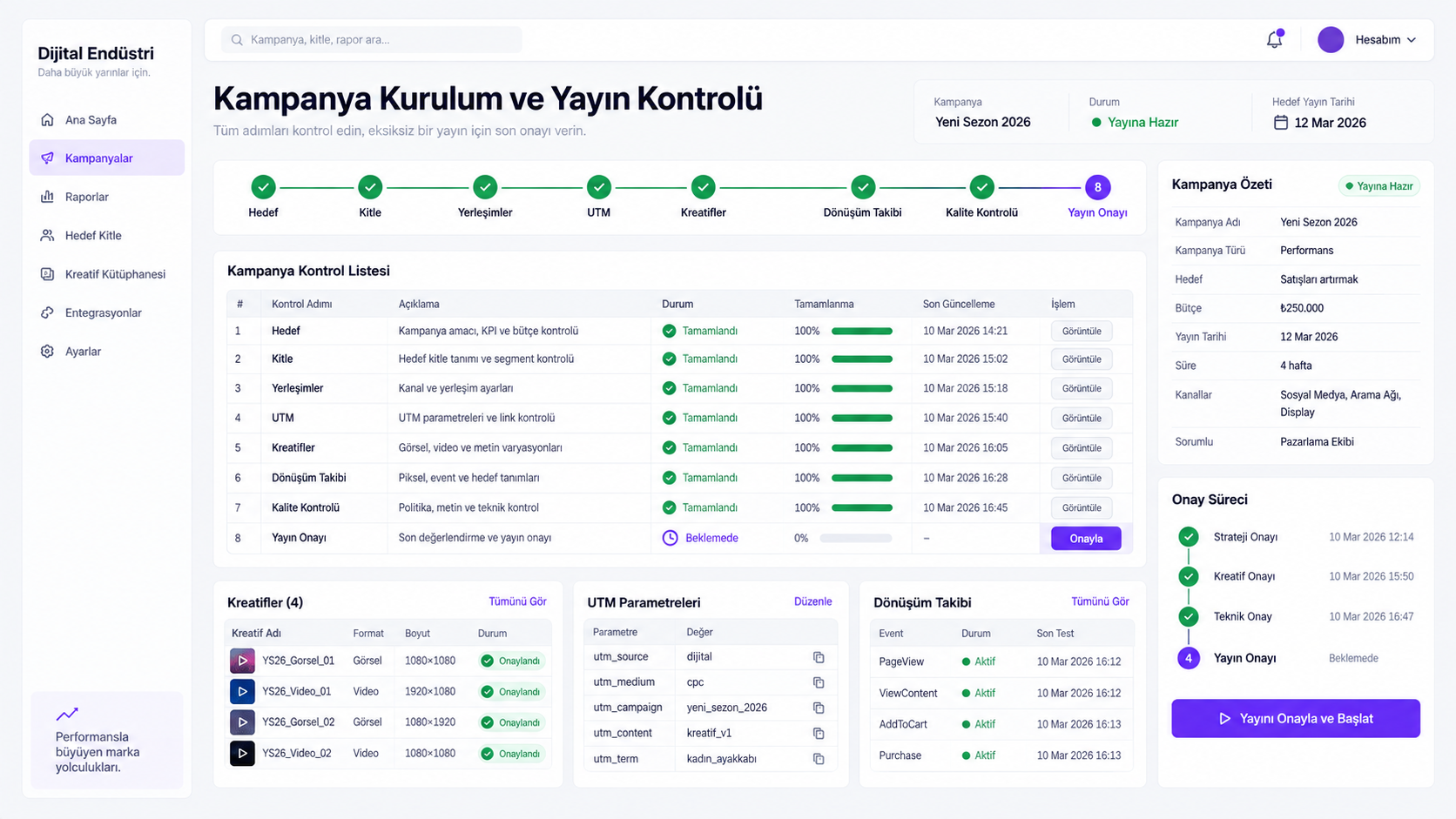Image resolution: width=1456 pixels, height=819 pixels.
Task: Click the purple account avatar
Action: (x=1331, y=39)
